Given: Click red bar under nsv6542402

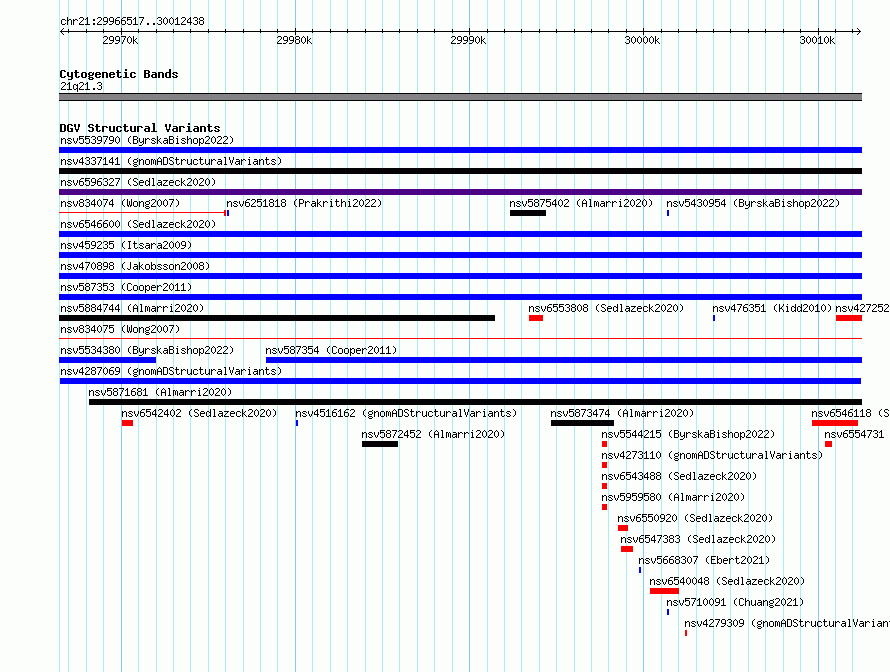Looking at the screenshot, I should (x=127, y=423).
